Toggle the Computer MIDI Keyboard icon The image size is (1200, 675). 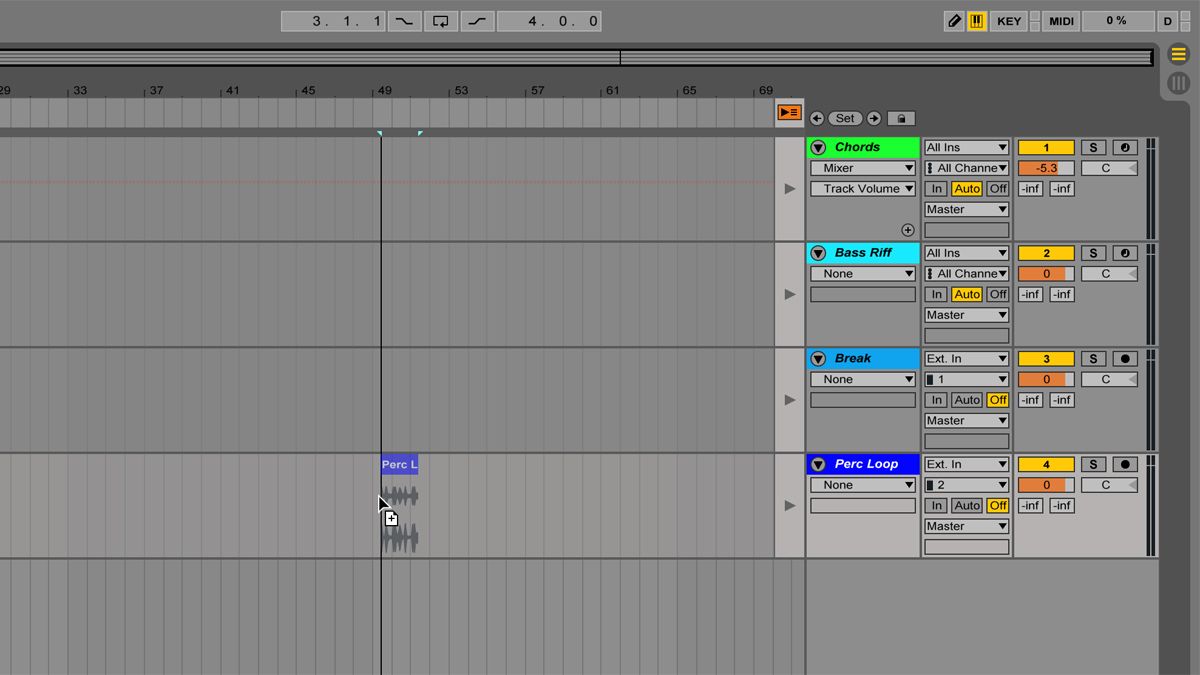pyautogui.click(x=977, y=20)
